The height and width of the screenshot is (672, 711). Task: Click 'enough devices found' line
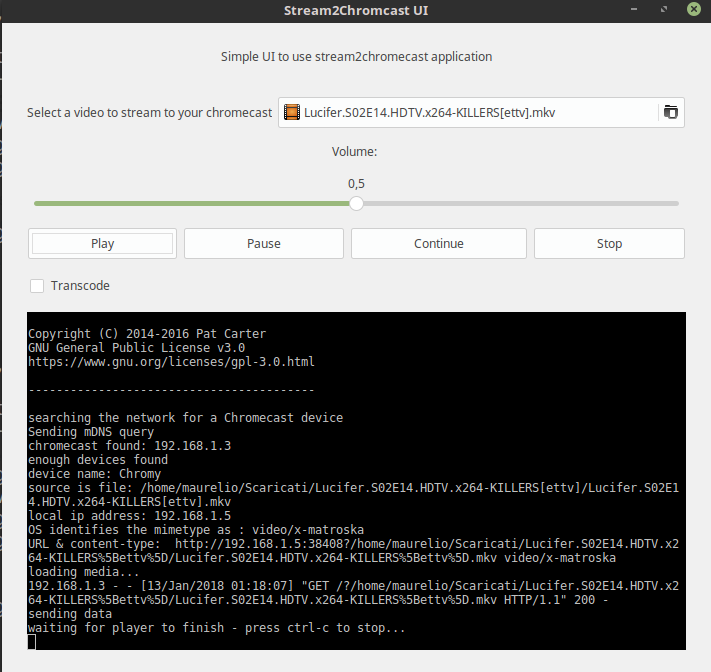coord(98,460)
